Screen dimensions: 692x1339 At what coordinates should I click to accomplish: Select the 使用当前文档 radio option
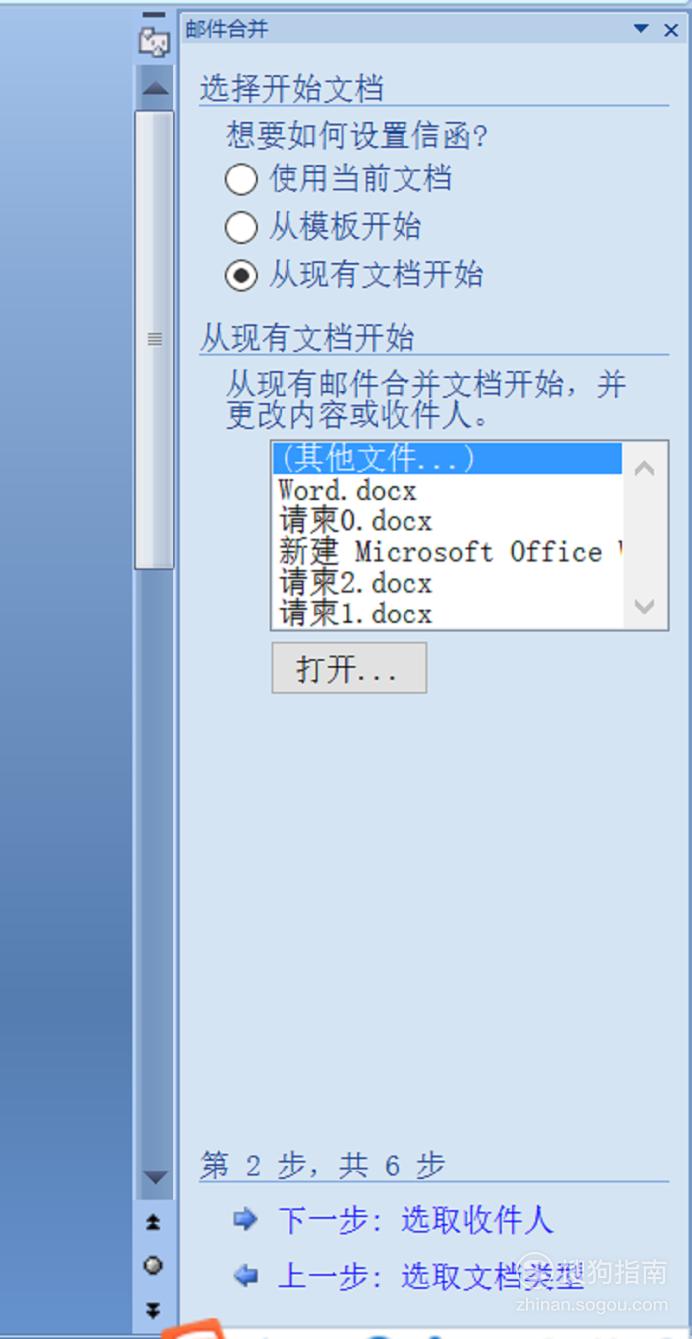click(x=241, y=180)
